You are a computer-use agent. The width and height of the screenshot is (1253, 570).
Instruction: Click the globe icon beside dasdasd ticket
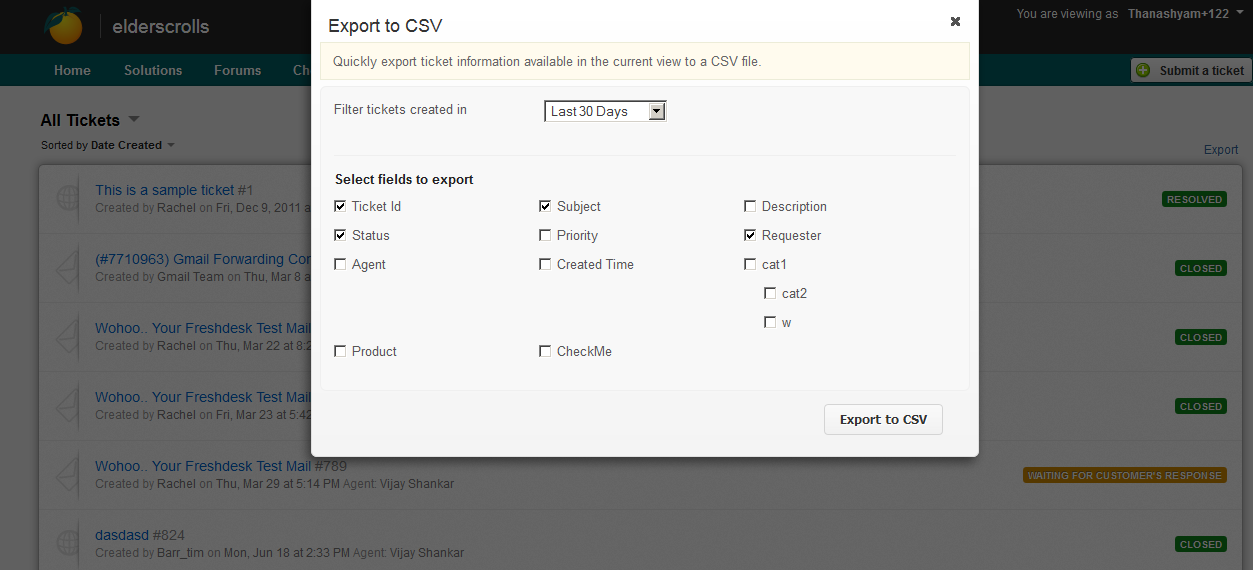(67, 543)
